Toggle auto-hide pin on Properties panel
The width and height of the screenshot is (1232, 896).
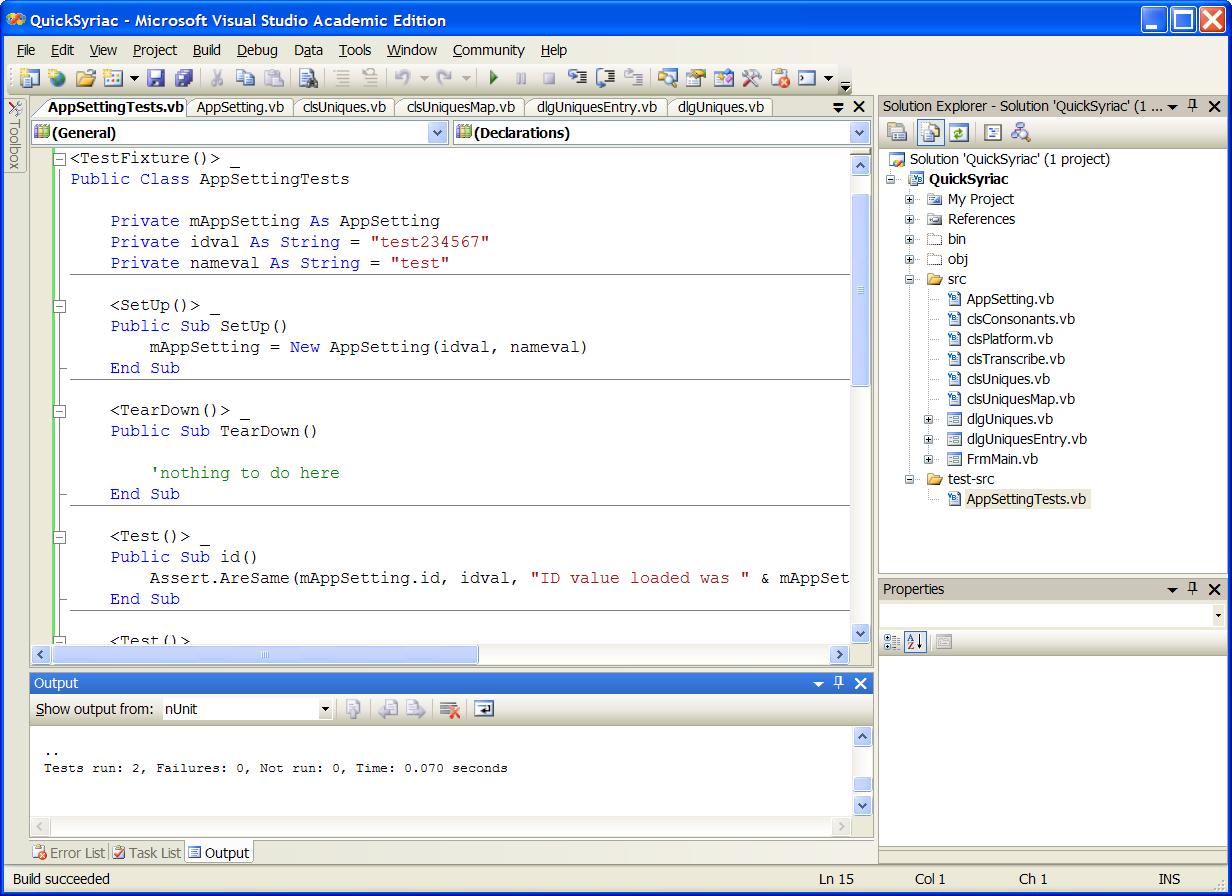pos(1193,589)
